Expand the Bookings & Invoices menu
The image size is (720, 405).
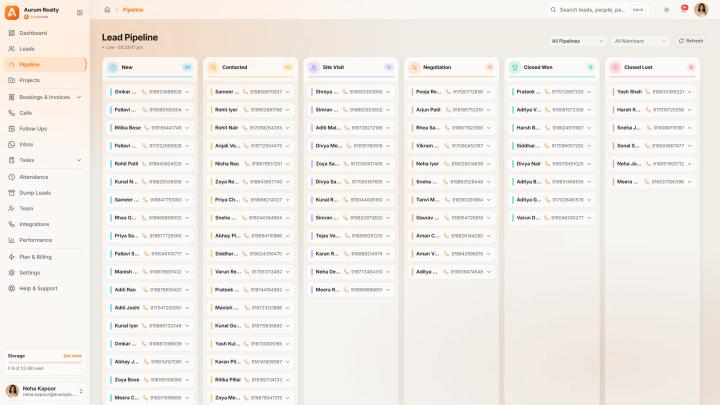(79, 97)
